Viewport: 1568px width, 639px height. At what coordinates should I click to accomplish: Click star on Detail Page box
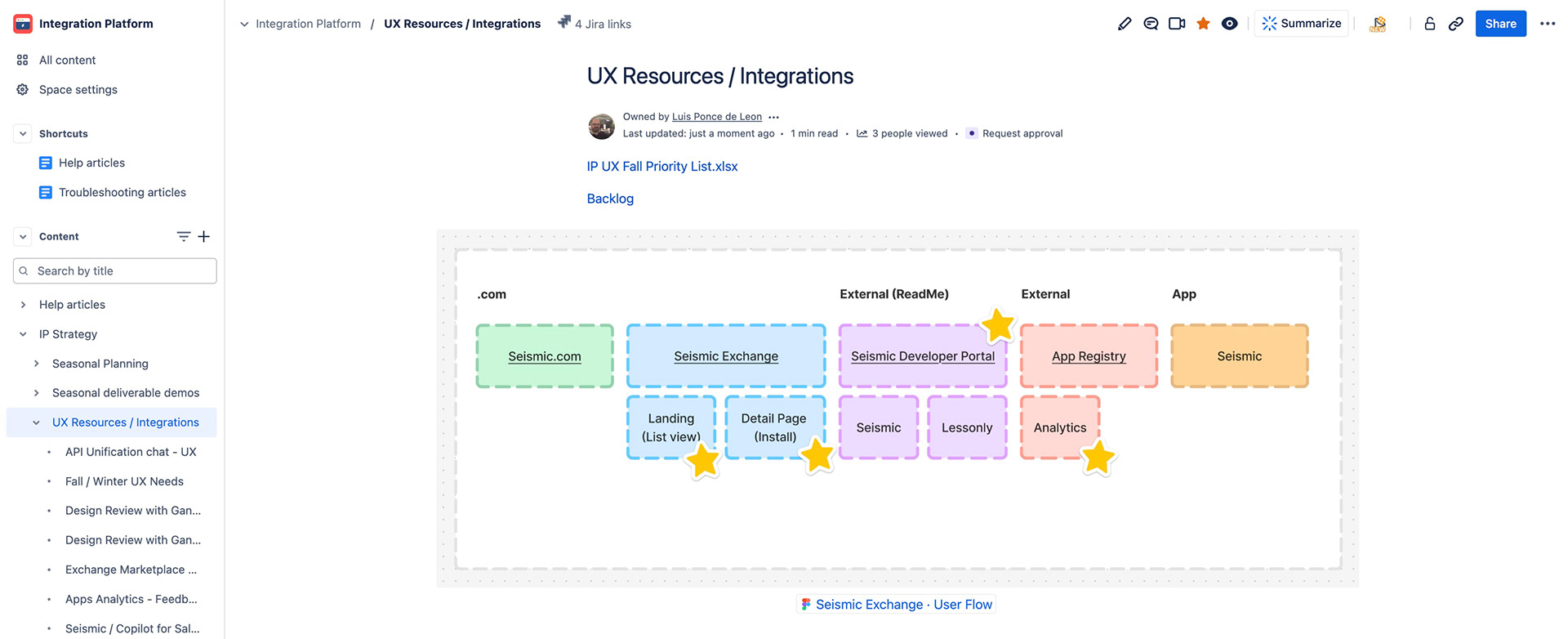[x=817, y=455]
